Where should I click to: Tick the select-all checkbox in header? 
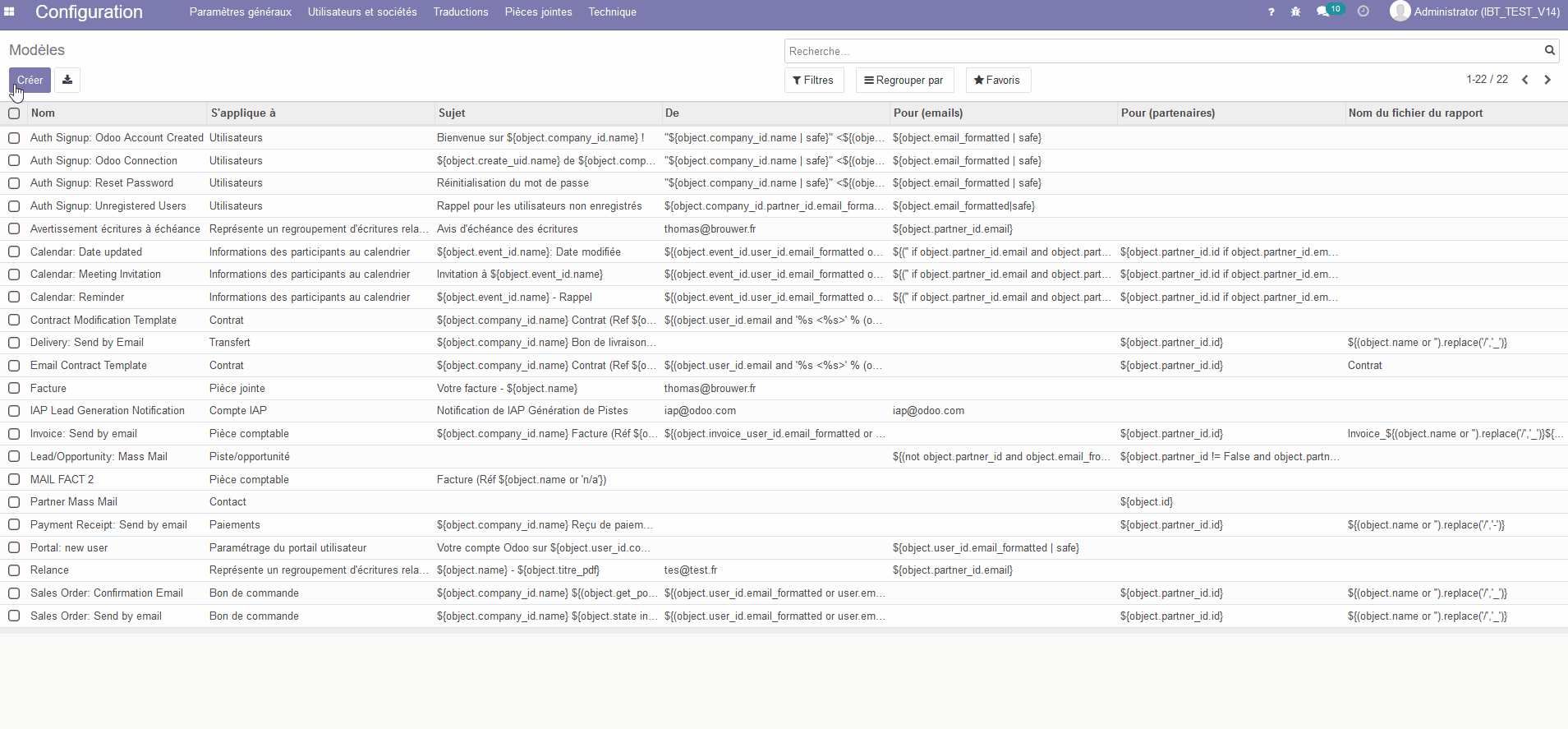pos(14,113)
